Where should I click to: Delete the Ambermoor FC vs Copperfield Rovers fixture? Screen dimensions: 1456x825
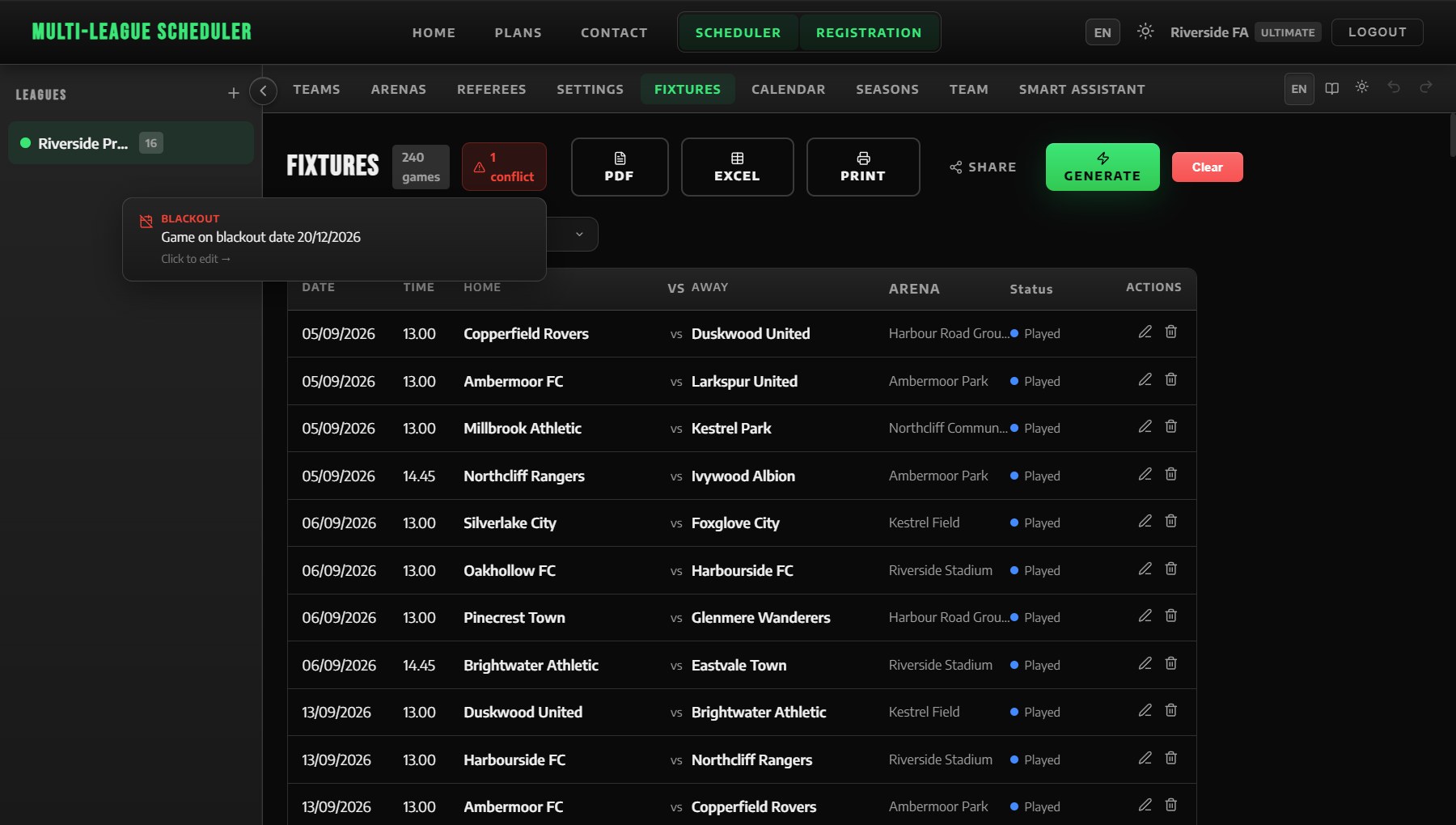(1170, 806)
